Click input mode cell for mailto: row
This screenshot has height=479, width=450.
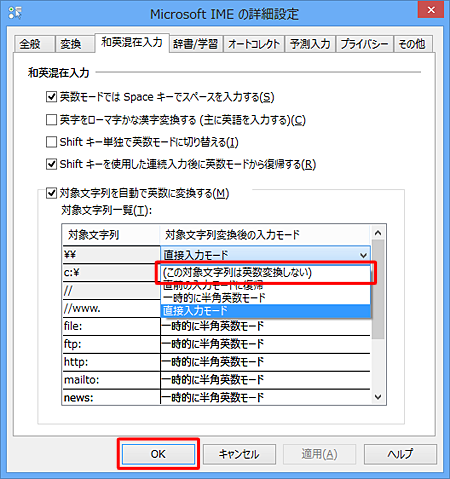[x=265, y=380]
